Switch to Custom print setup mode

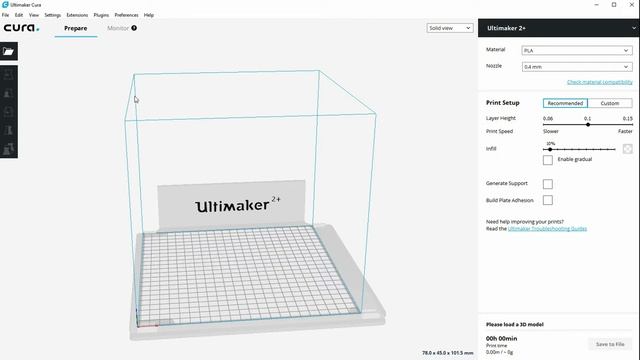pos(610,103)
